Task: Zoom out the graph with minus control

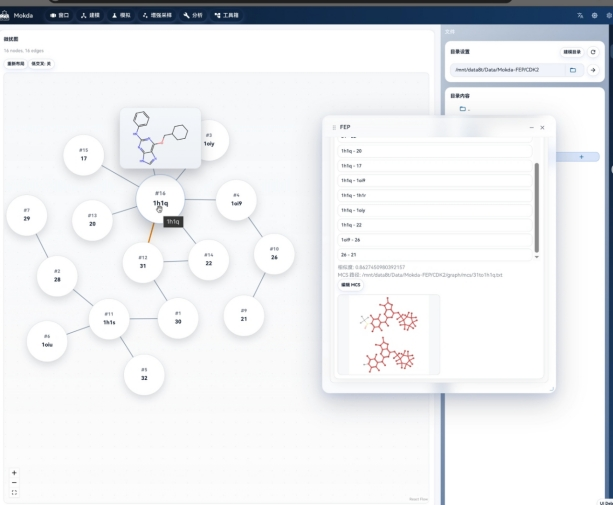Action: point(14,483)
